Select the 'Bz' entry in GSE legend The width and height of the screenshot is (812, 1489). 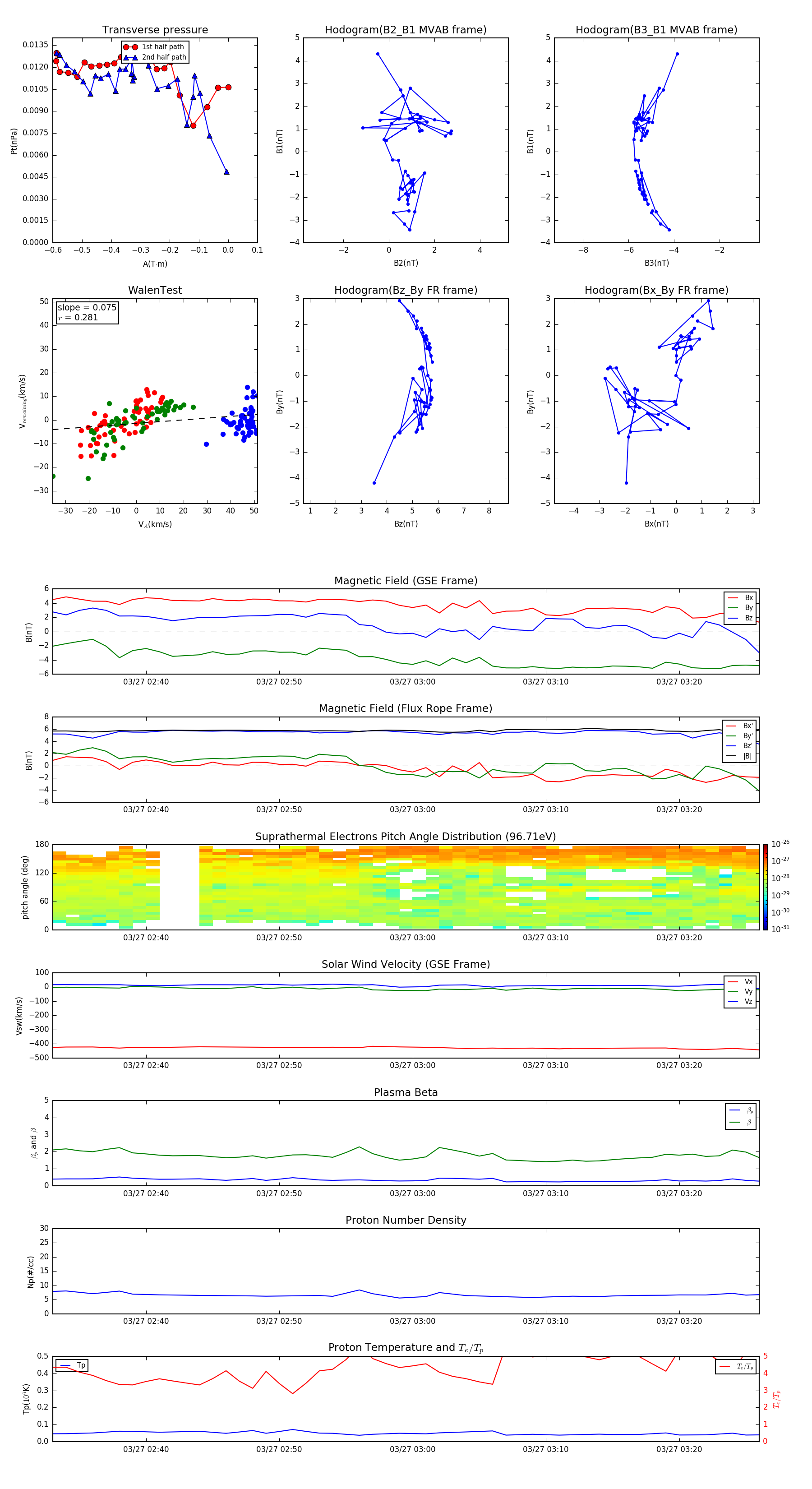pyautogui.click(x=740, y=618)
